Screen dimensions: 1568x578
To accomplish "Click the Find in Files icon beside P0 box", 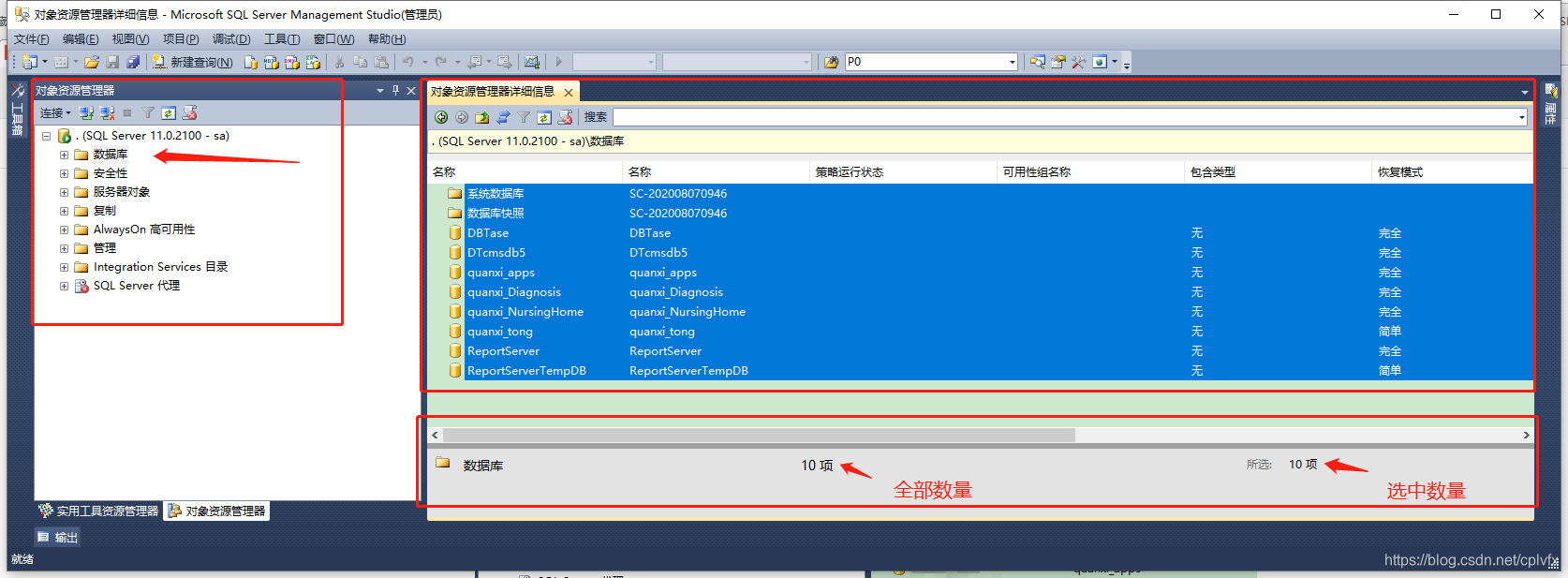I will coord(832,62).
